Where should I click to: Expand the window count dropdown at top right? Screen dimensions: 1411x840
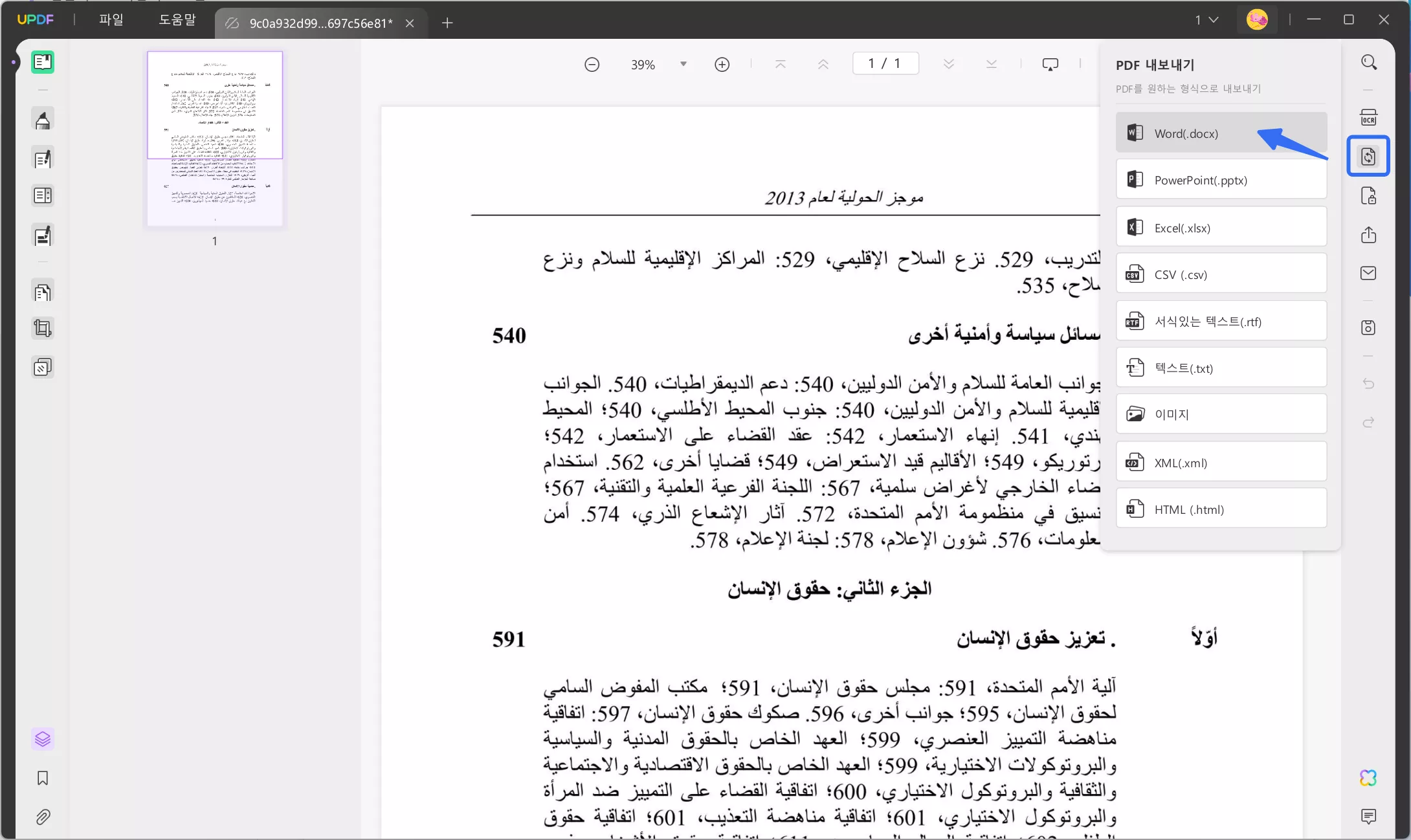tap(1206, 20)
